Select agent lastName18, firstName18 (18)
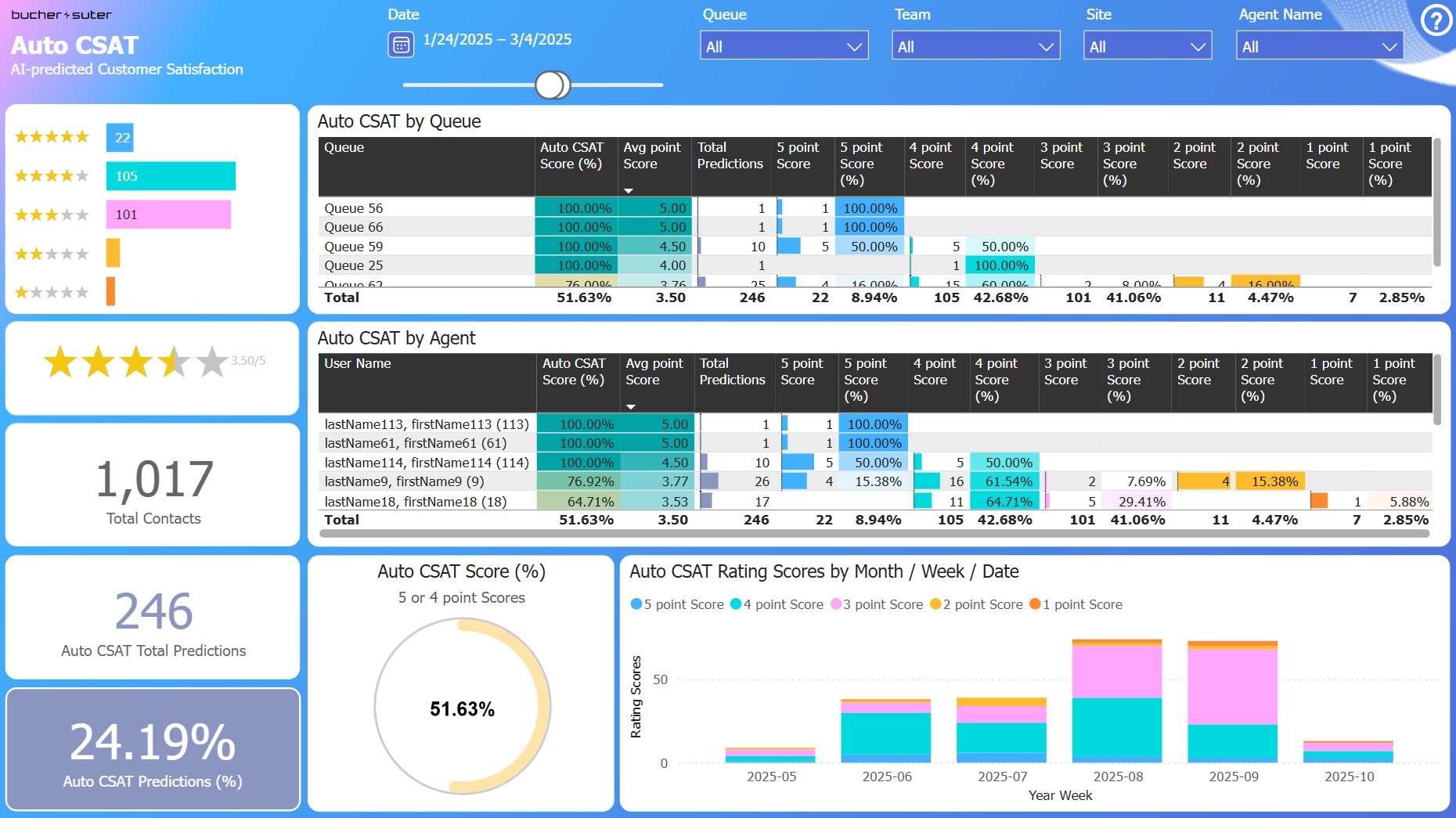Image resolution: width=1456 pixels, height=818 pixels. coord(875,501)
